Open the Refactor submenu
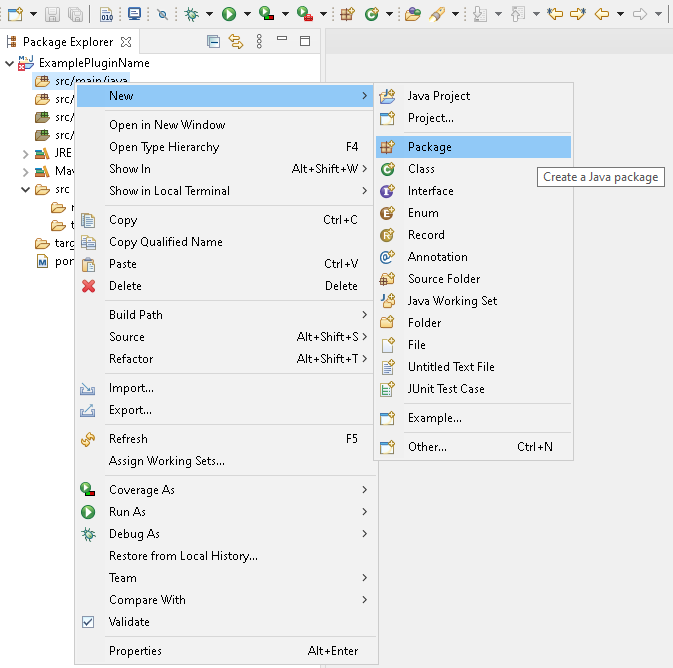This screenshot has height=668, width=673. point(225,358)
